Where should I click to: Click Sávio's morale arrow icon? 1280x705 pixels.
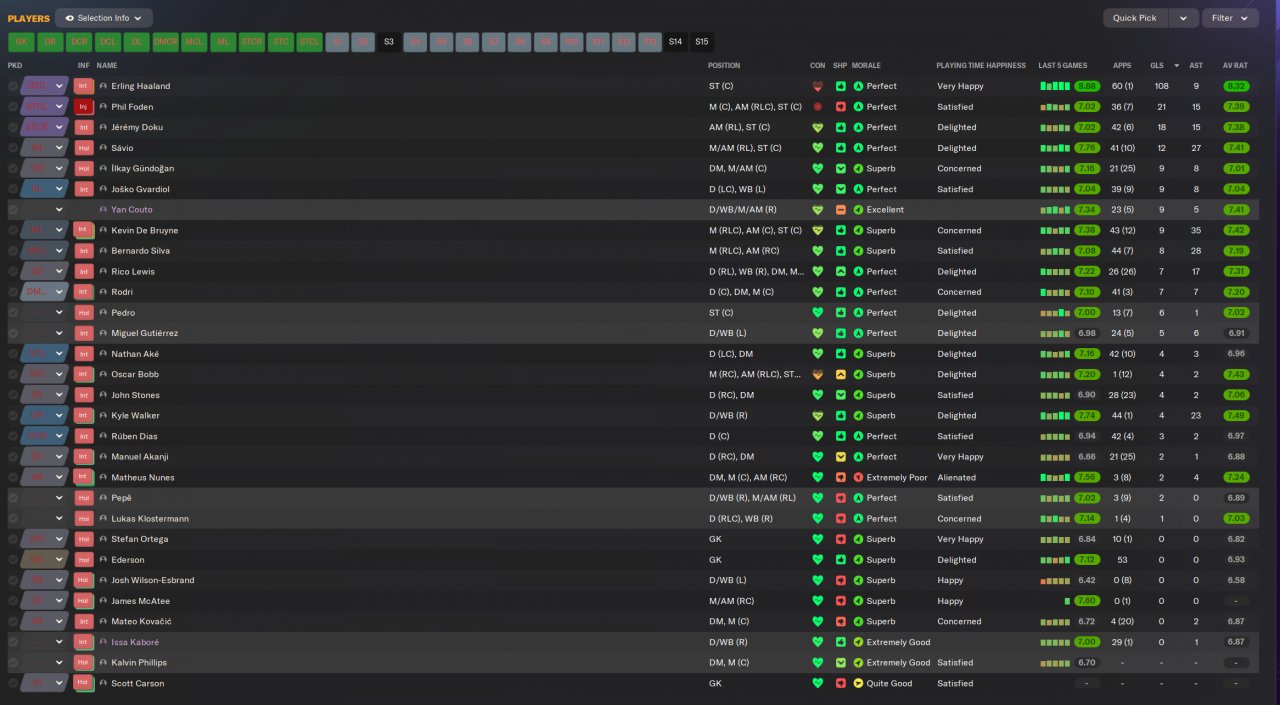coord(858,148)
